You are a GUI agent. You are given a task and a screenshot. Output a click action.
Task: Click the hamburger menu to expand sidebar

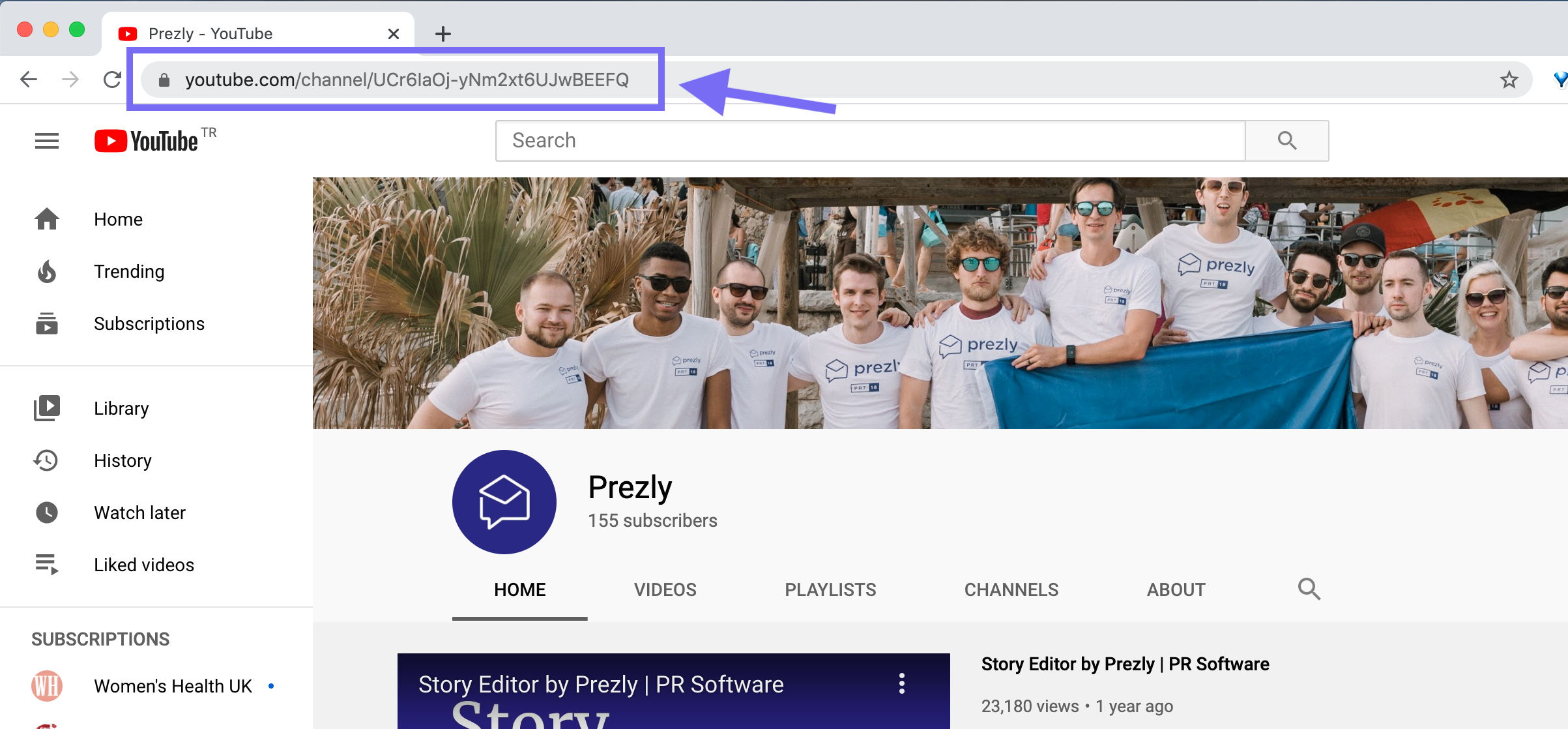[45, 140]
